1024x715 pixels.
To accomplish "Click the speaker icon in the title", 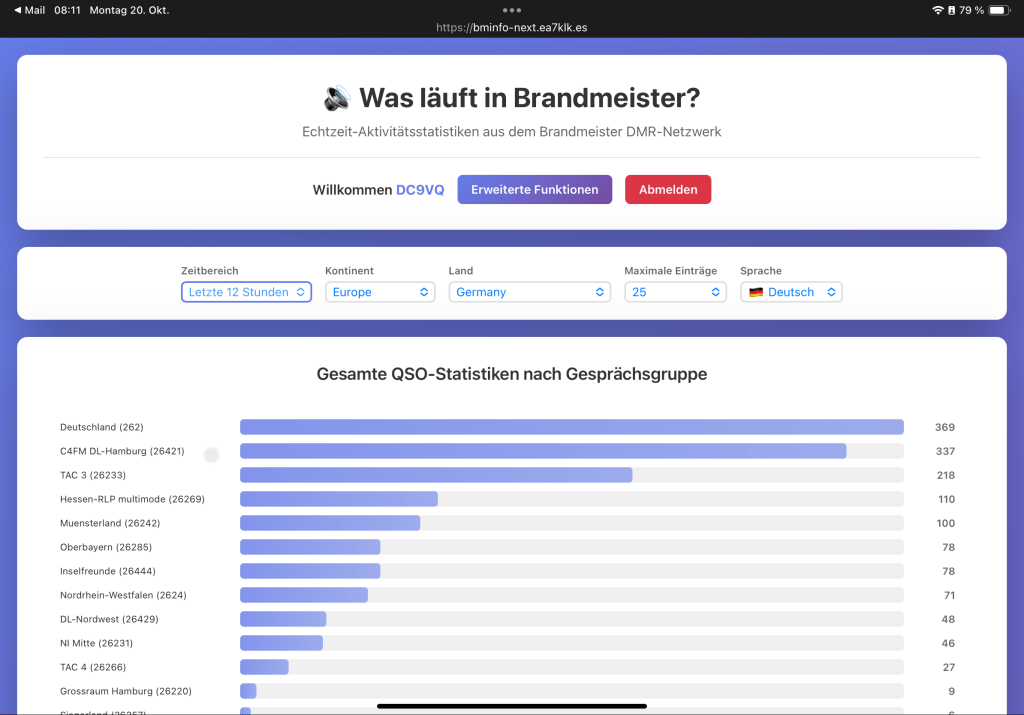I will [337, 98].
